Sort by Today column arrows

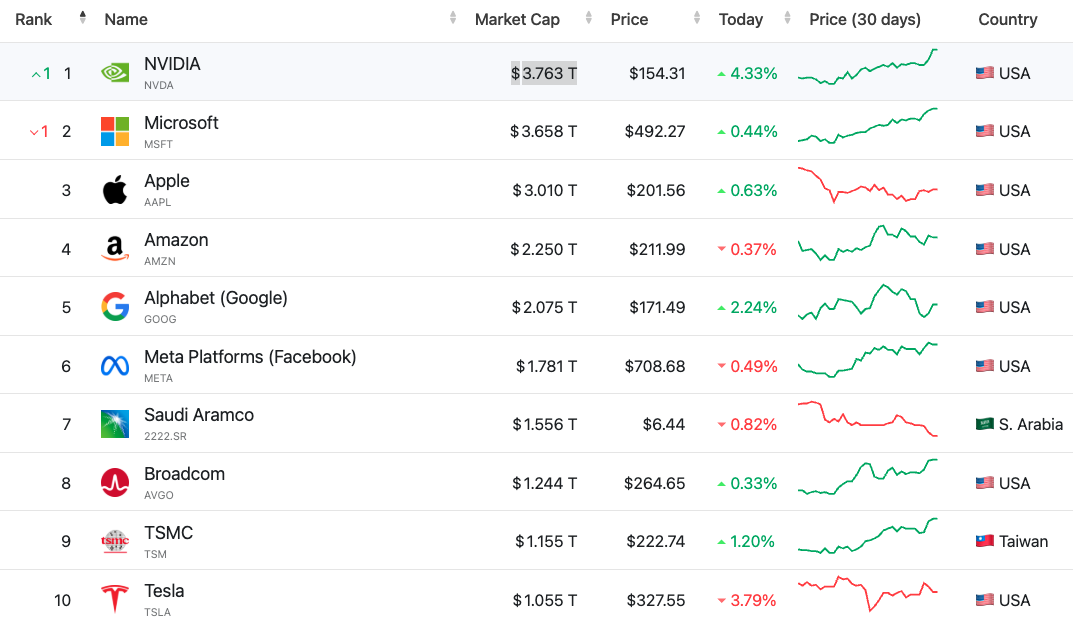787,18
